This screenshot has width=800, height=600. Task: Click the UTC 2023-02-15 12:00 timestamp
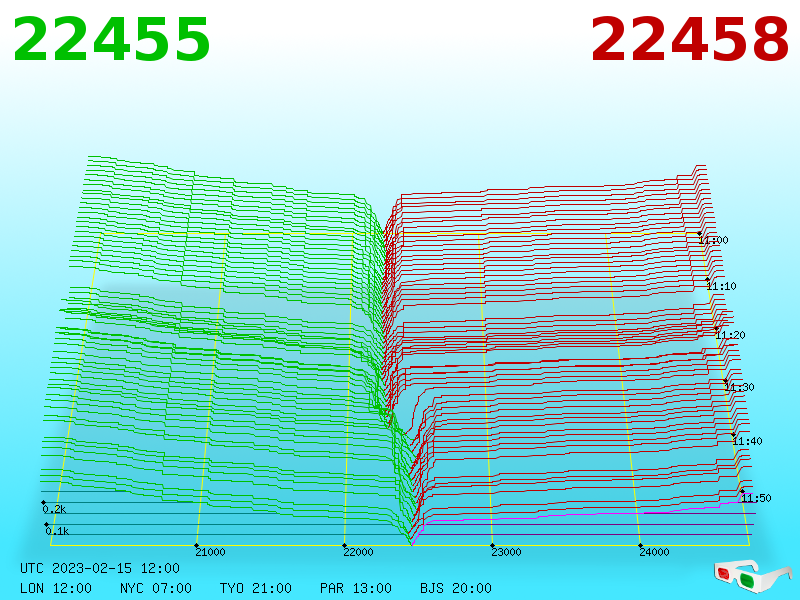[100, 568]
